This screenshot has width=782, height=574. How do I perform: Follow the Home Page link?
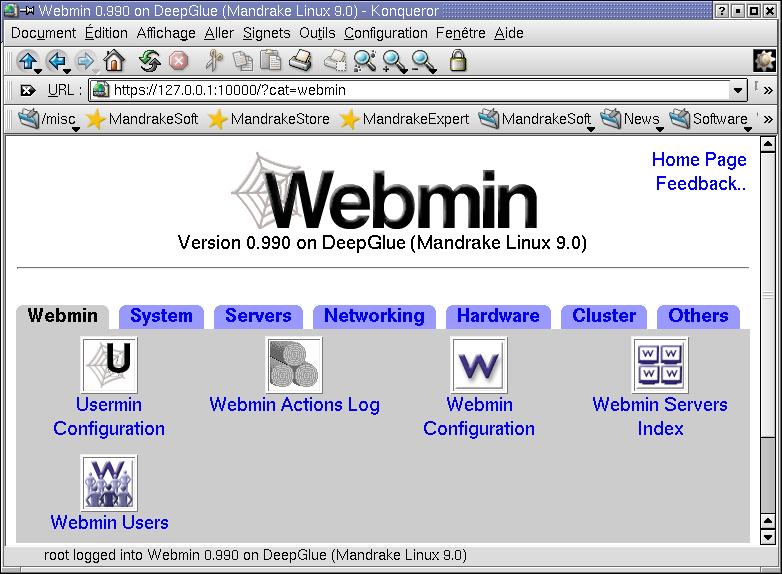(699, 160)
